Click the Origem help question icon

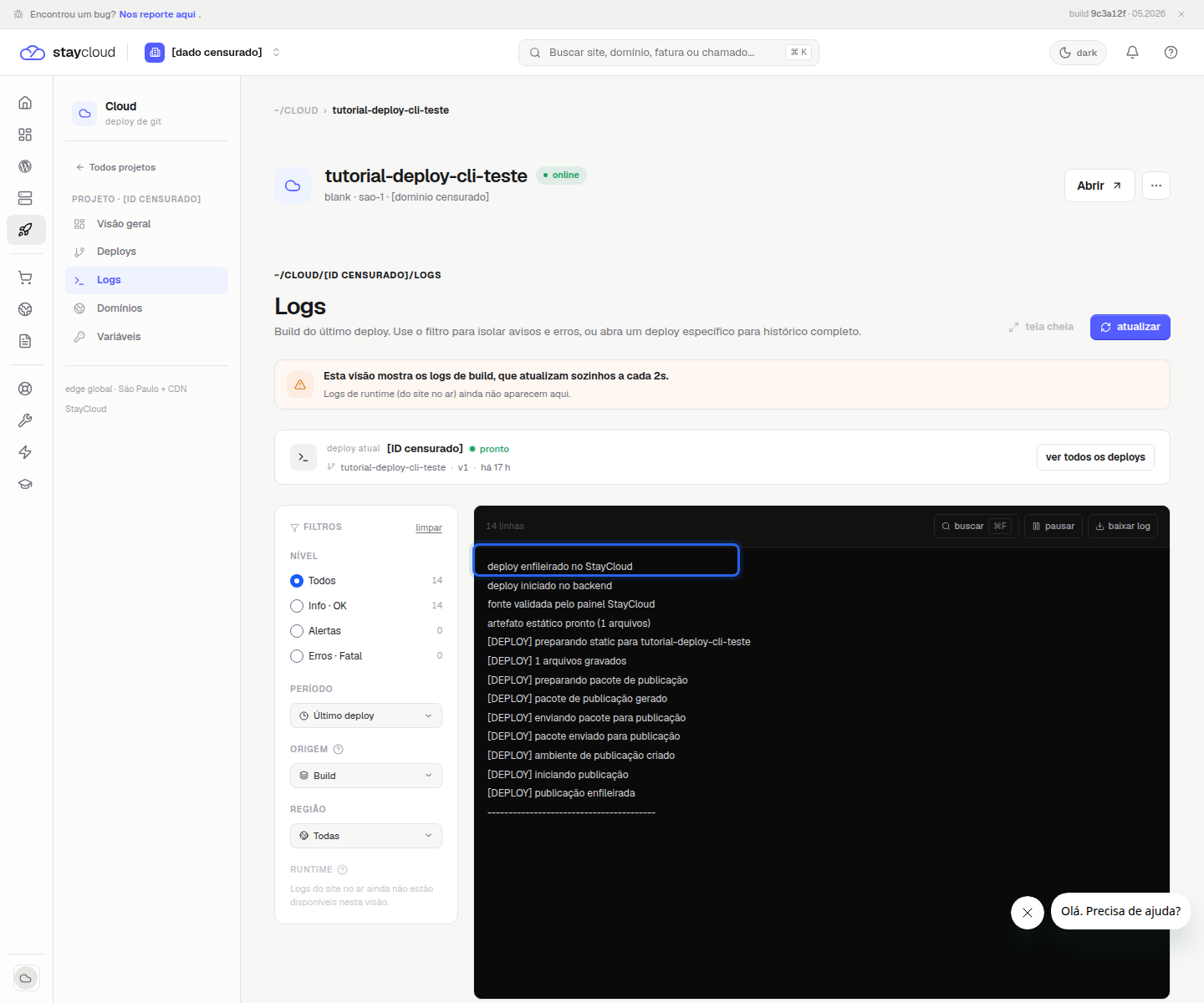[x=339, y=750]
